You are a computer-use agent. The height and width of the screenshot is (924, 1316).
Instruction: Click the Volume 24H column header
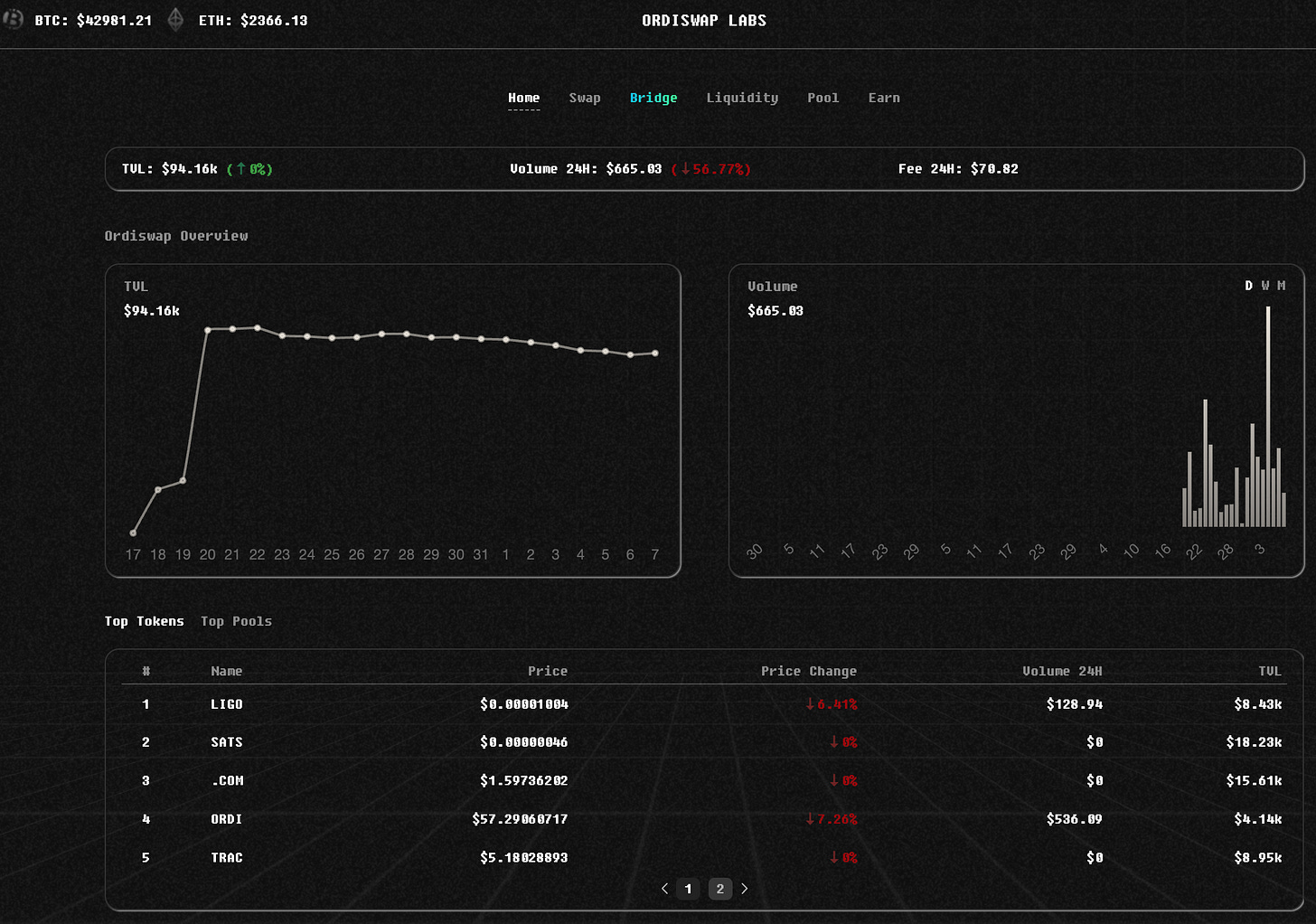point(1062,671)
